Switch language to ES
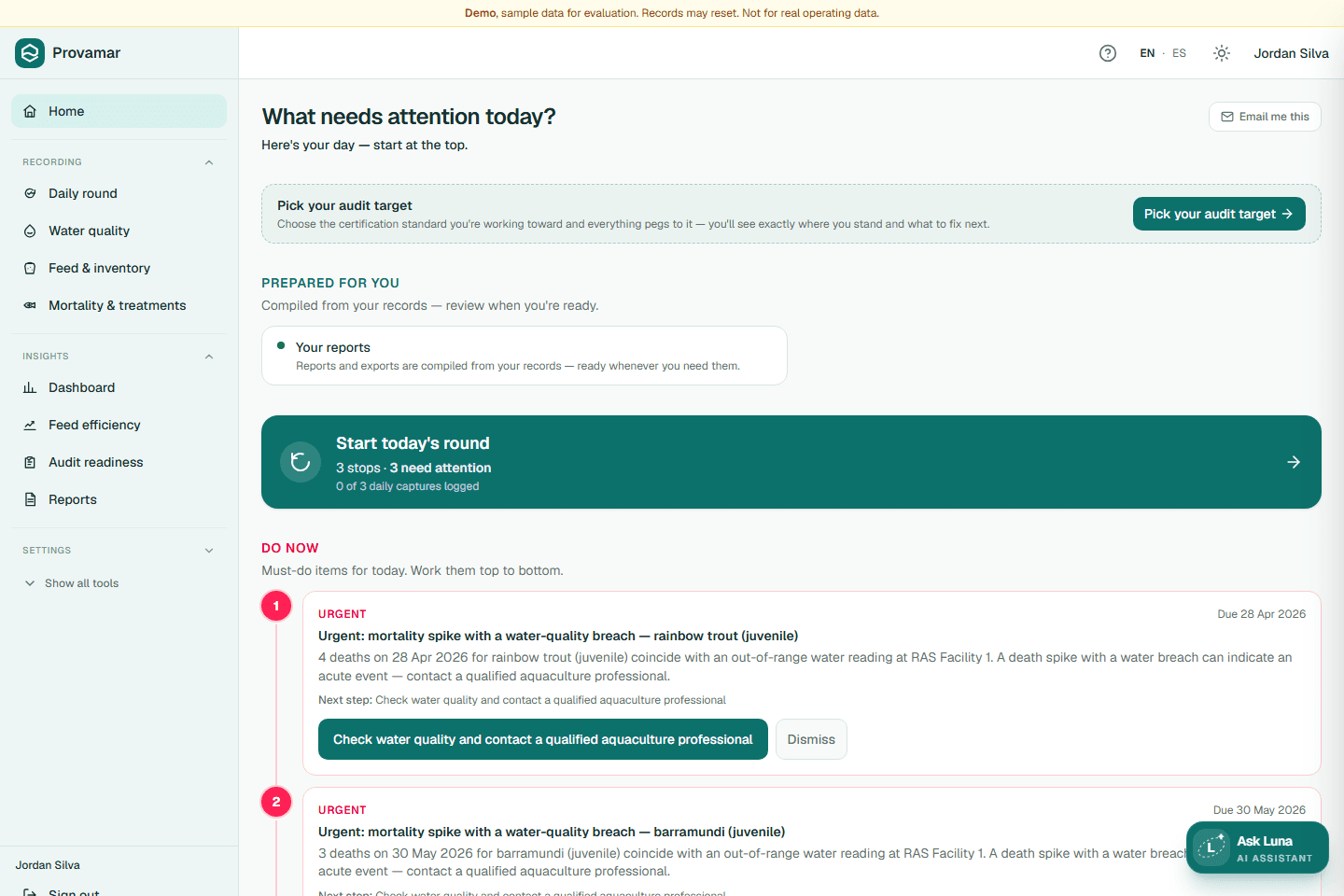The width and height of the screenshot is (1344, 896). [1180, 53]
